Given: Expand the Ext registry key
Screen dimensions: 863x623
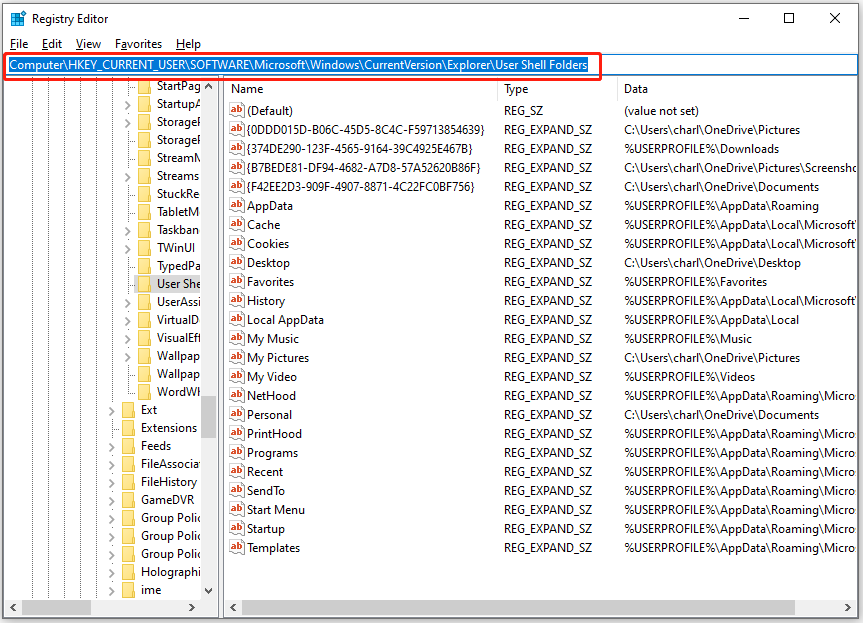Looking at the screenshot, I should pyautogui.click(x=111, y=410).
